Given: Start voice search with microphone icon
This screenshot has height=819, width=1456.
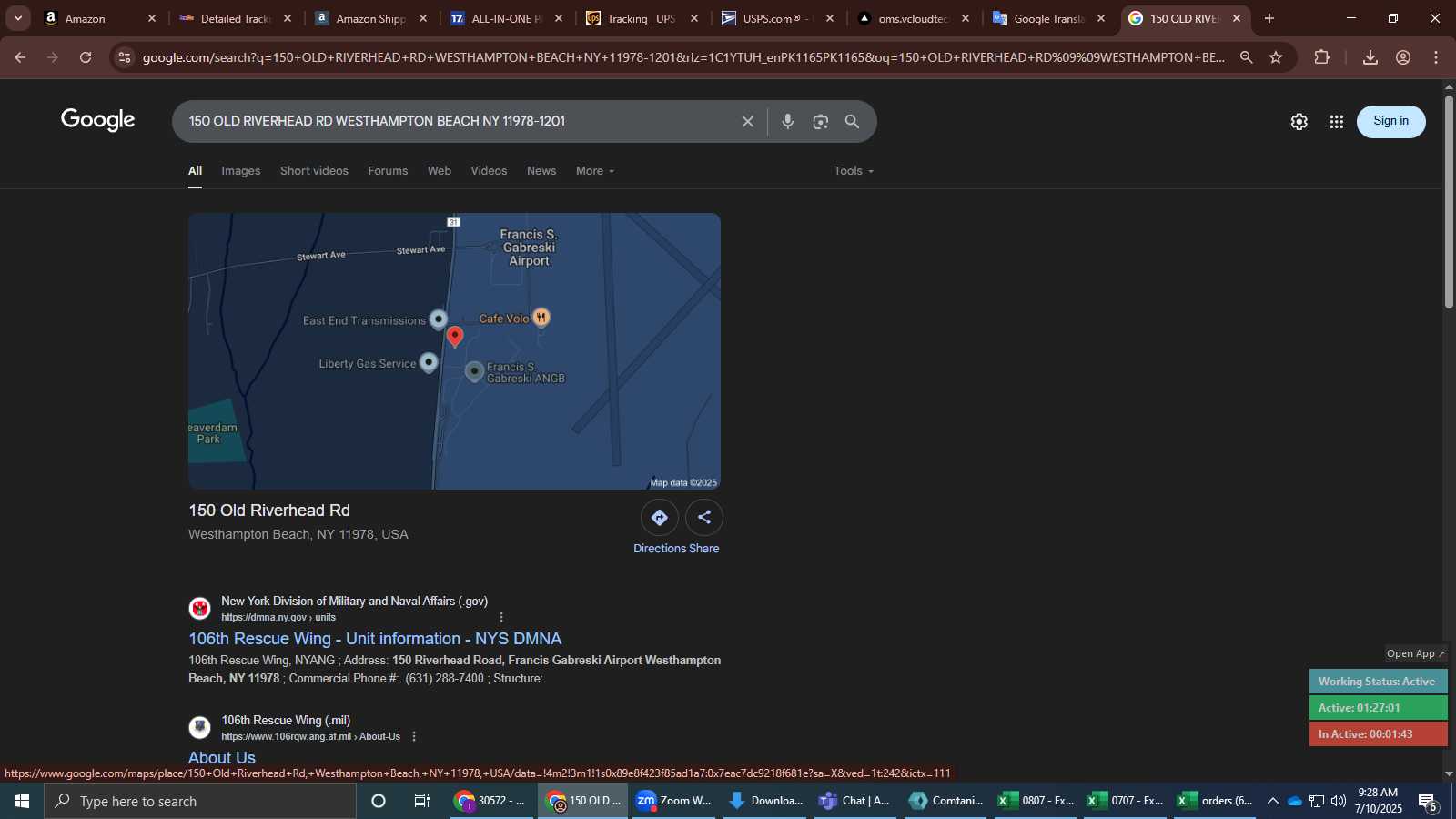Looking at the screenshot, I should [788, 121].
